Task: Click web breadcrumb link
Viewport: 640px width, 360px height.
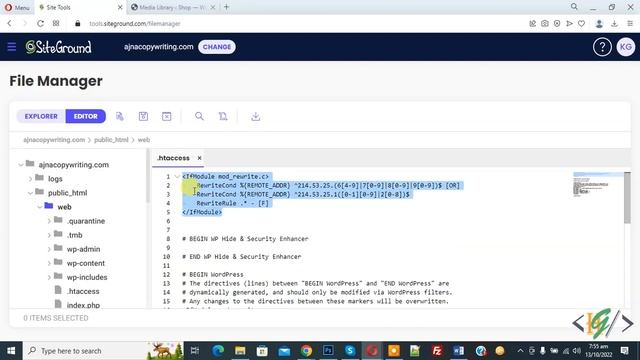Action: pos(144,140)
